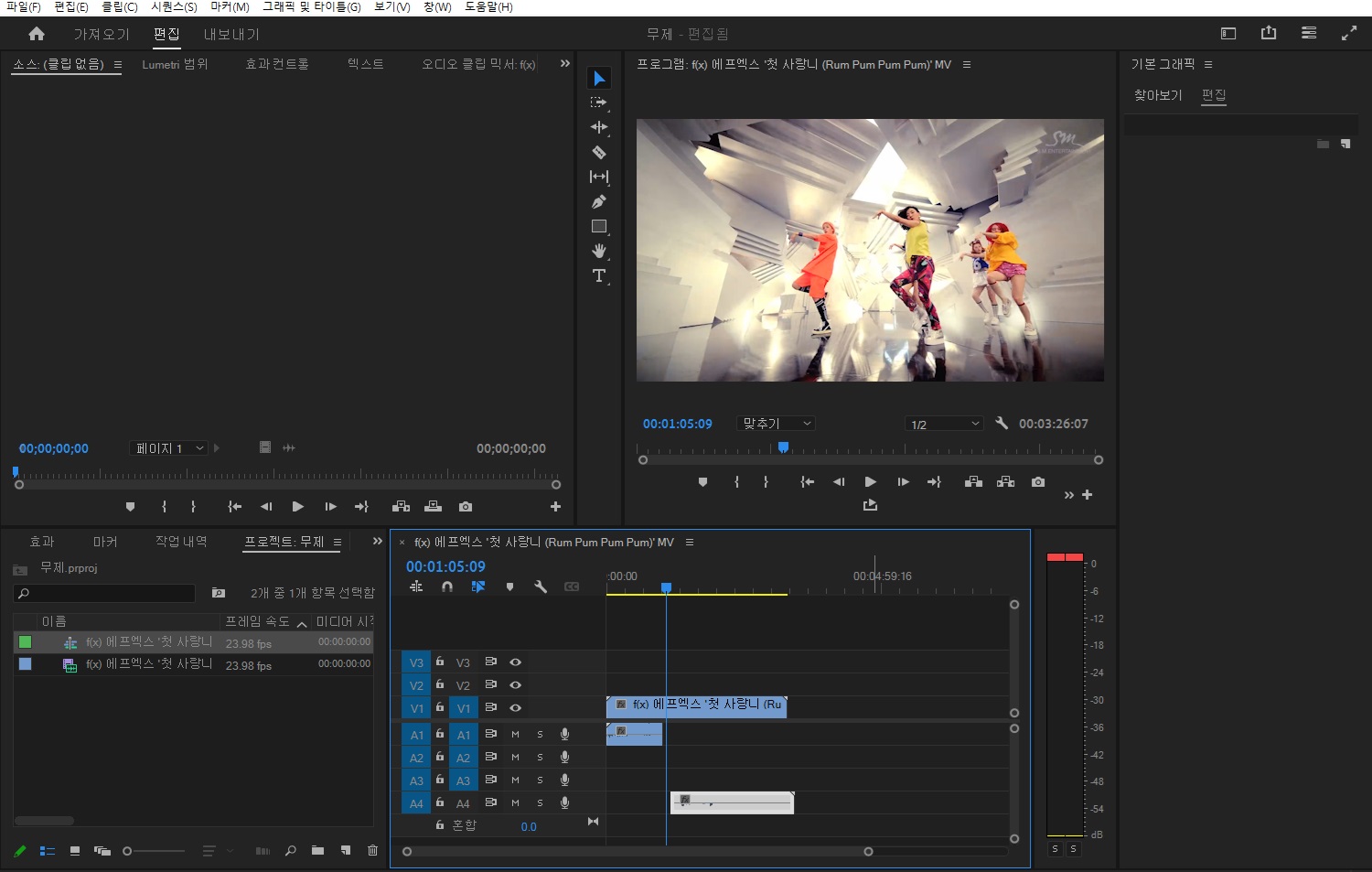Open 기본 그래픽 panel menu
1372x872 pixels.
point(1208,64)
